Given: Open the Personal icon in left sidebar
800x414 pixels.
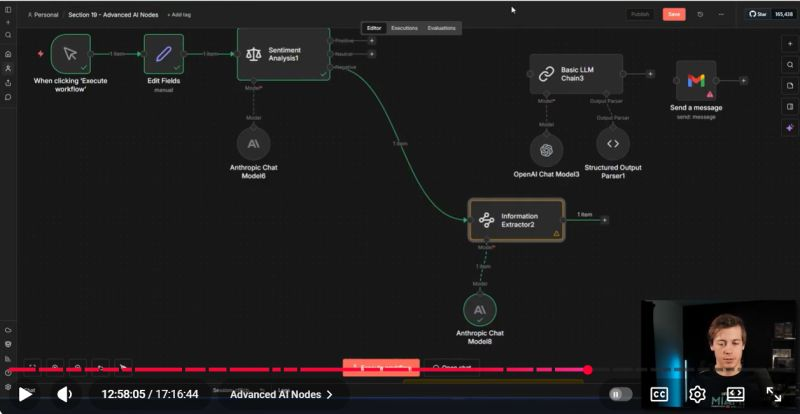Looking at the screenshot, I should pyautogui.click(x=8, y=68).
